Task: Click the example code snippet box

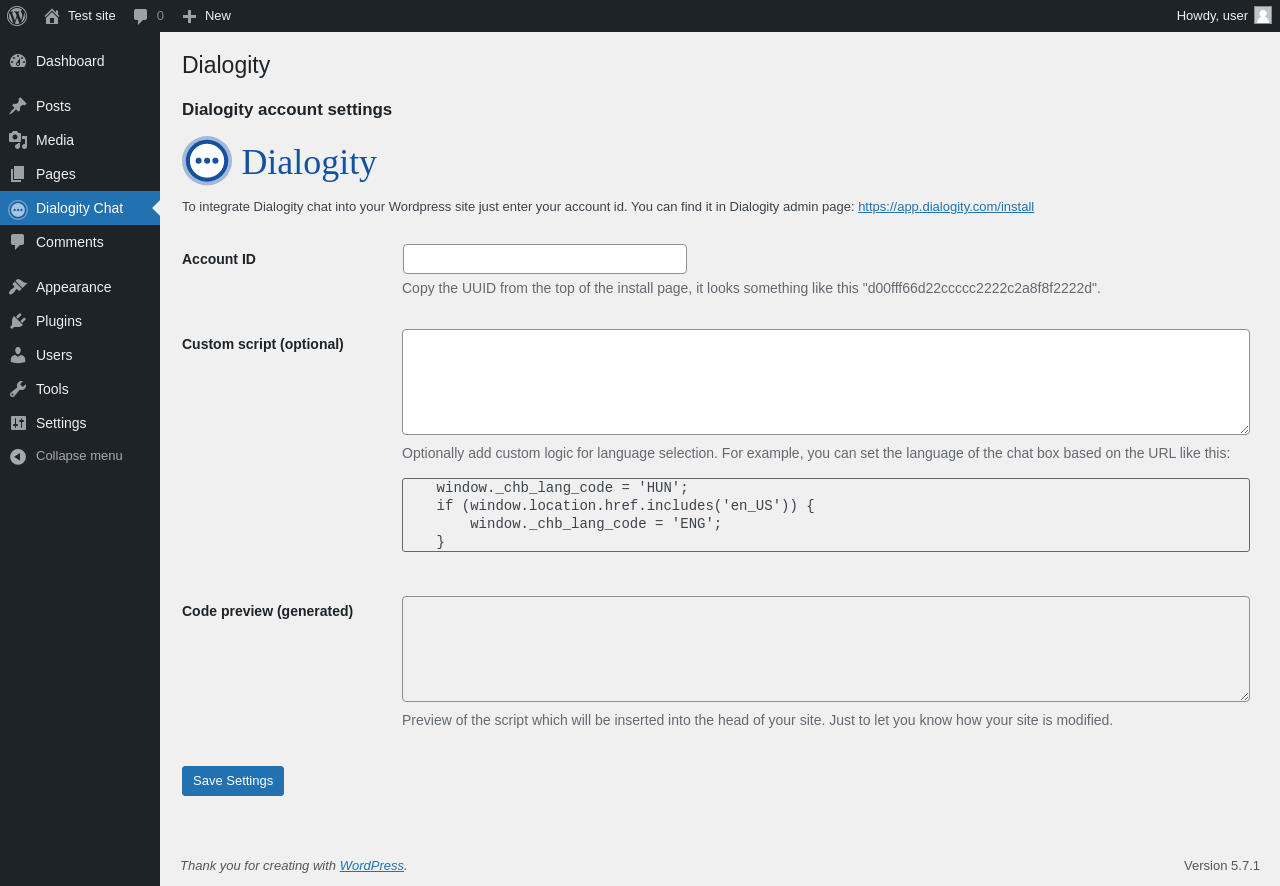Action: coord(826,515)
